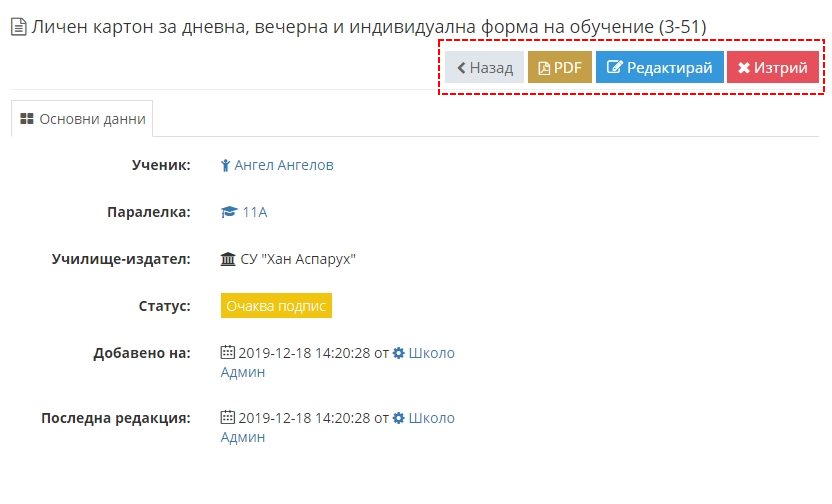Open student link Ангел Ангелов

point(284,165)
